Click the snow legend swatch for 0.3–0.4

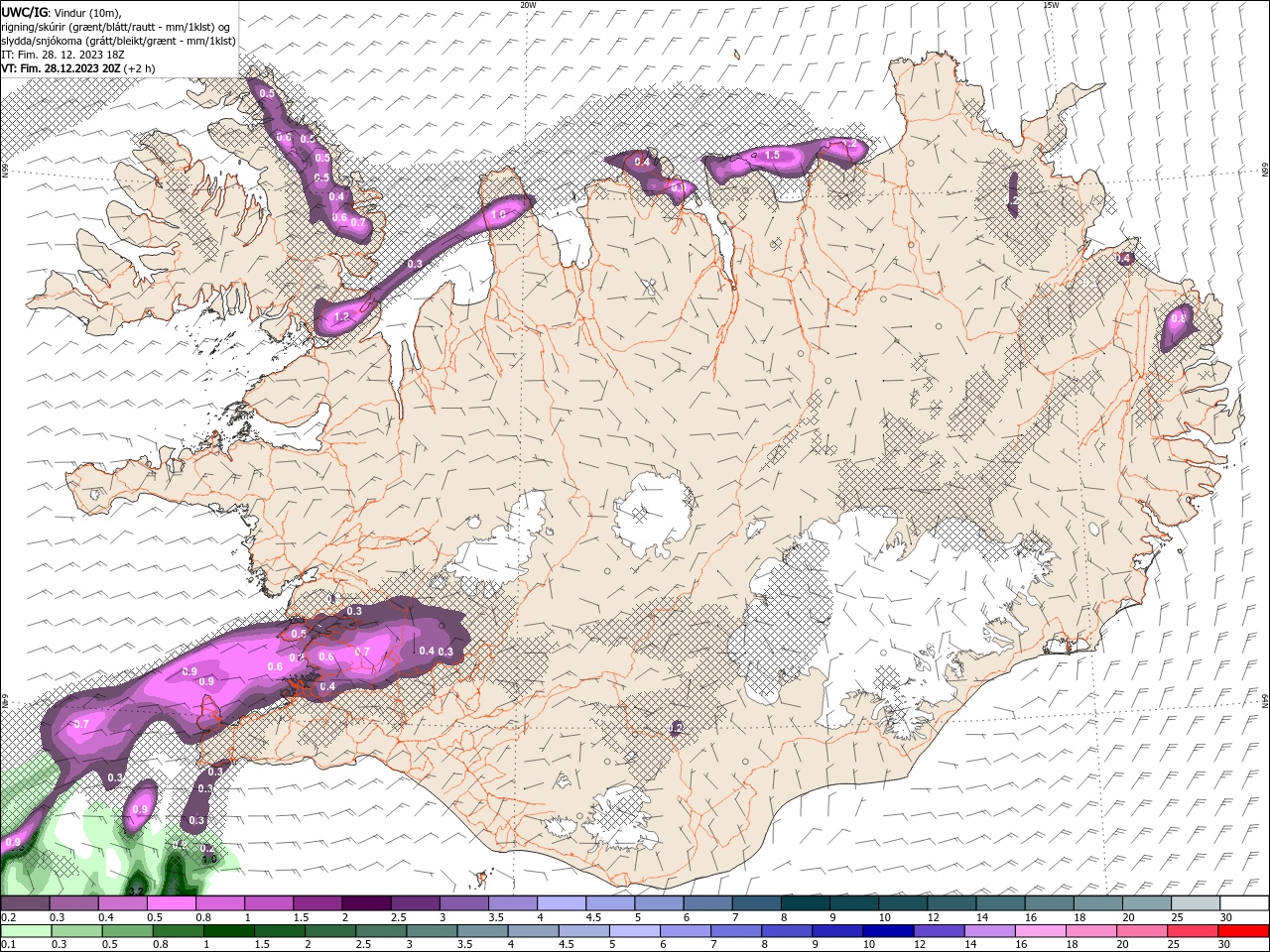(74, 903)
